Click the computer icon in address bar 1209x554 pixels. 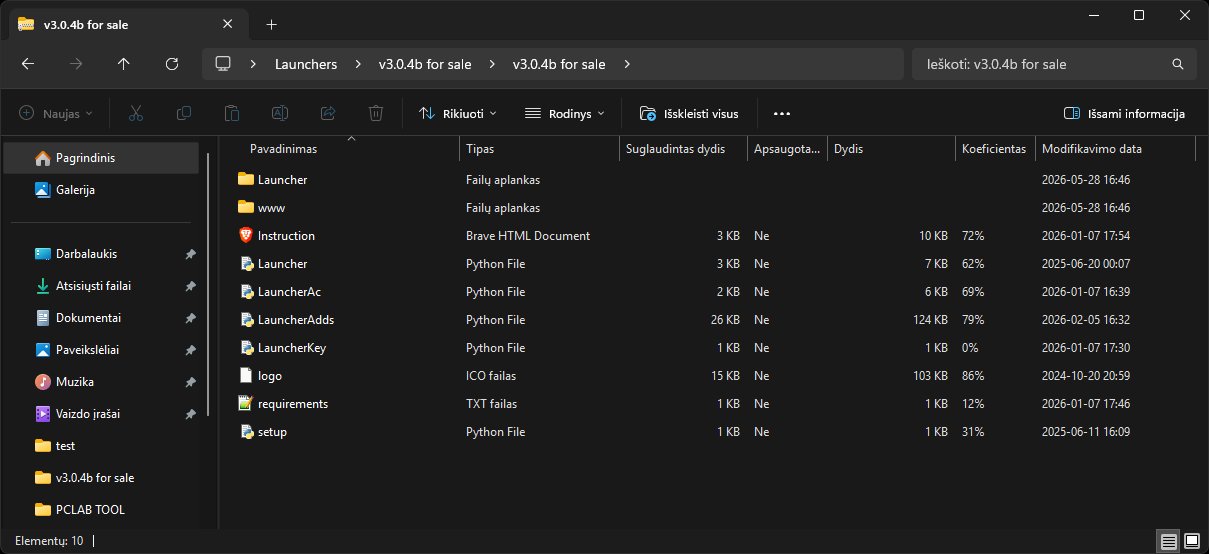tap(223, 64)
